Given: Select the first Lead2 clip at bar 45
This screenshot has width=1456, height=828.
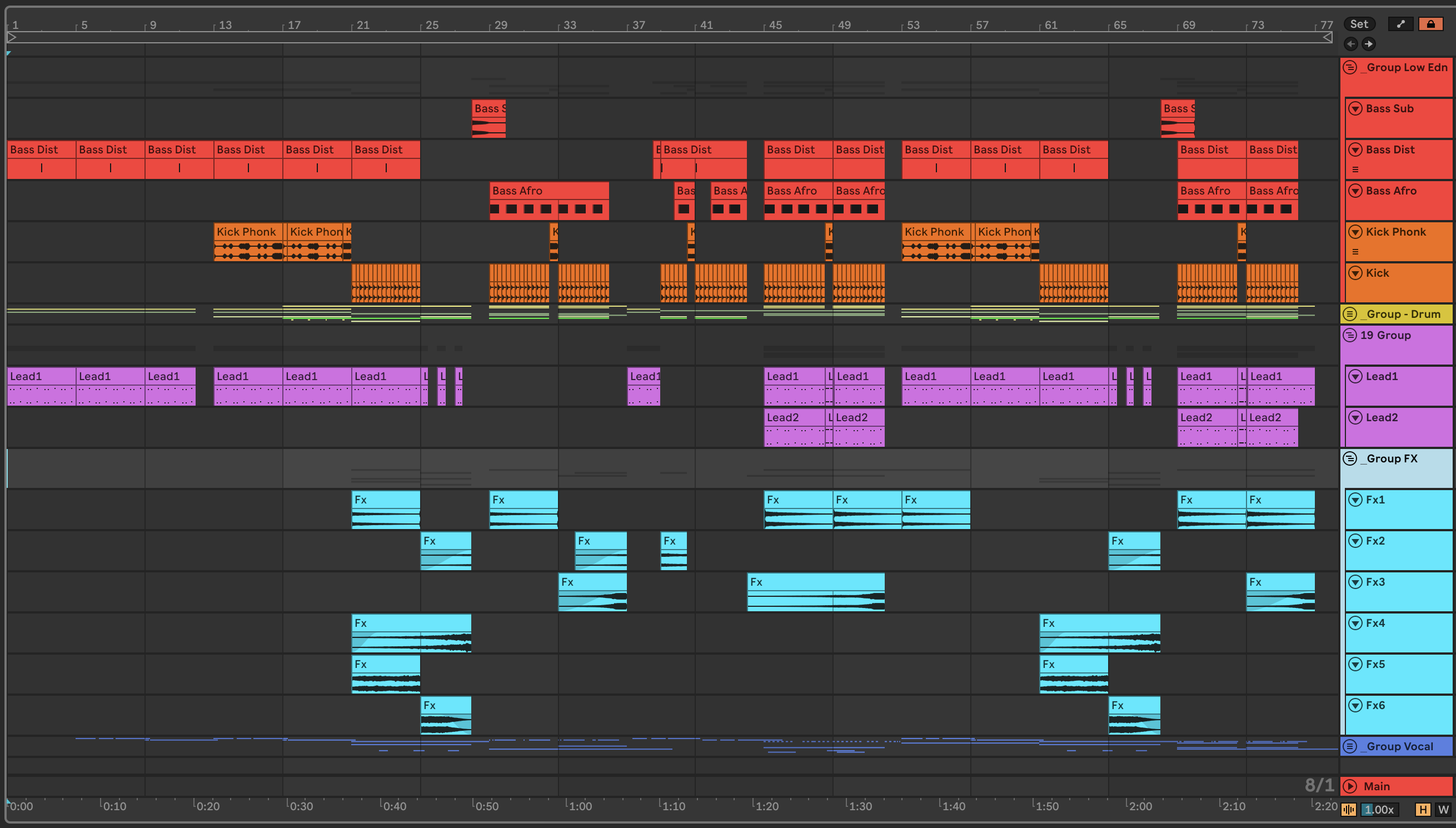Looking at the screenshot, I should click(794, 428).
